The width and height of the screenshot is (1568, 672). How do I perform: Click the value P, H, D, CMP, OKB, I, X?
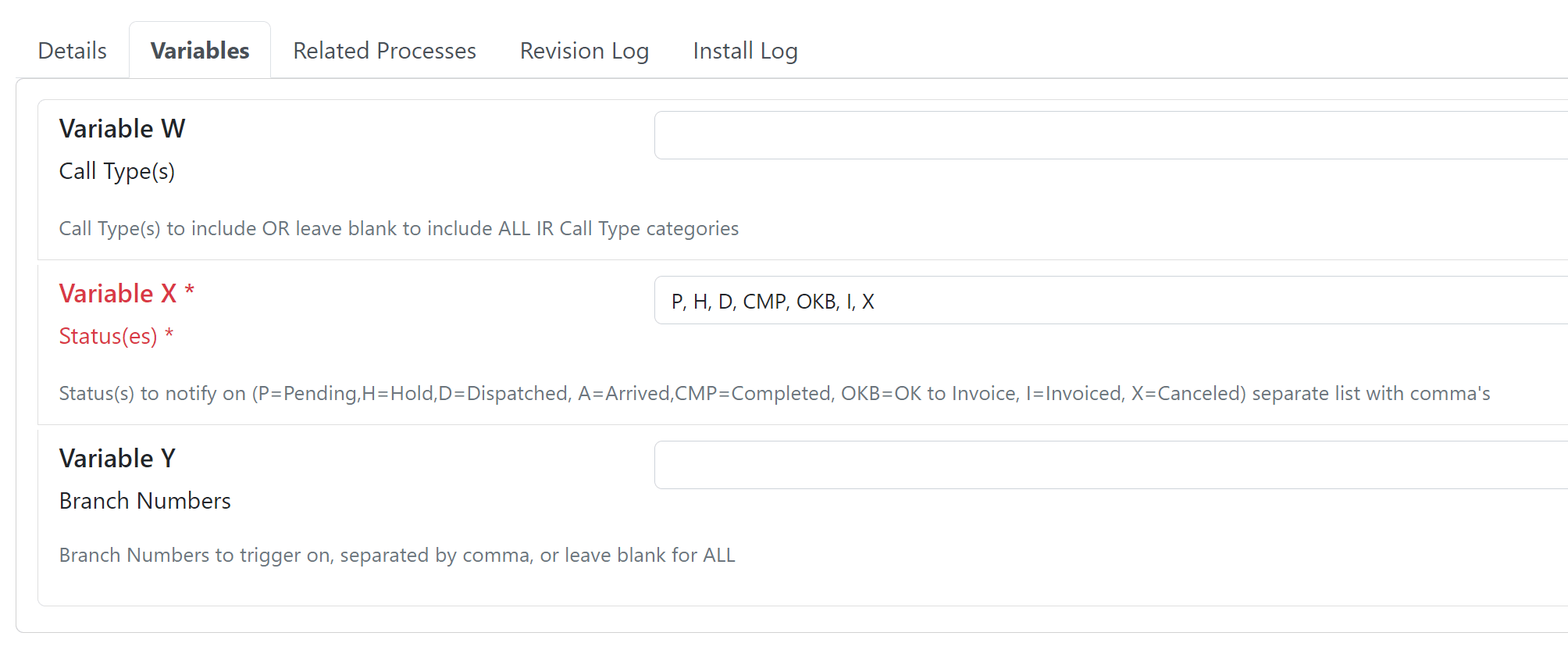[x=773, y=300]
